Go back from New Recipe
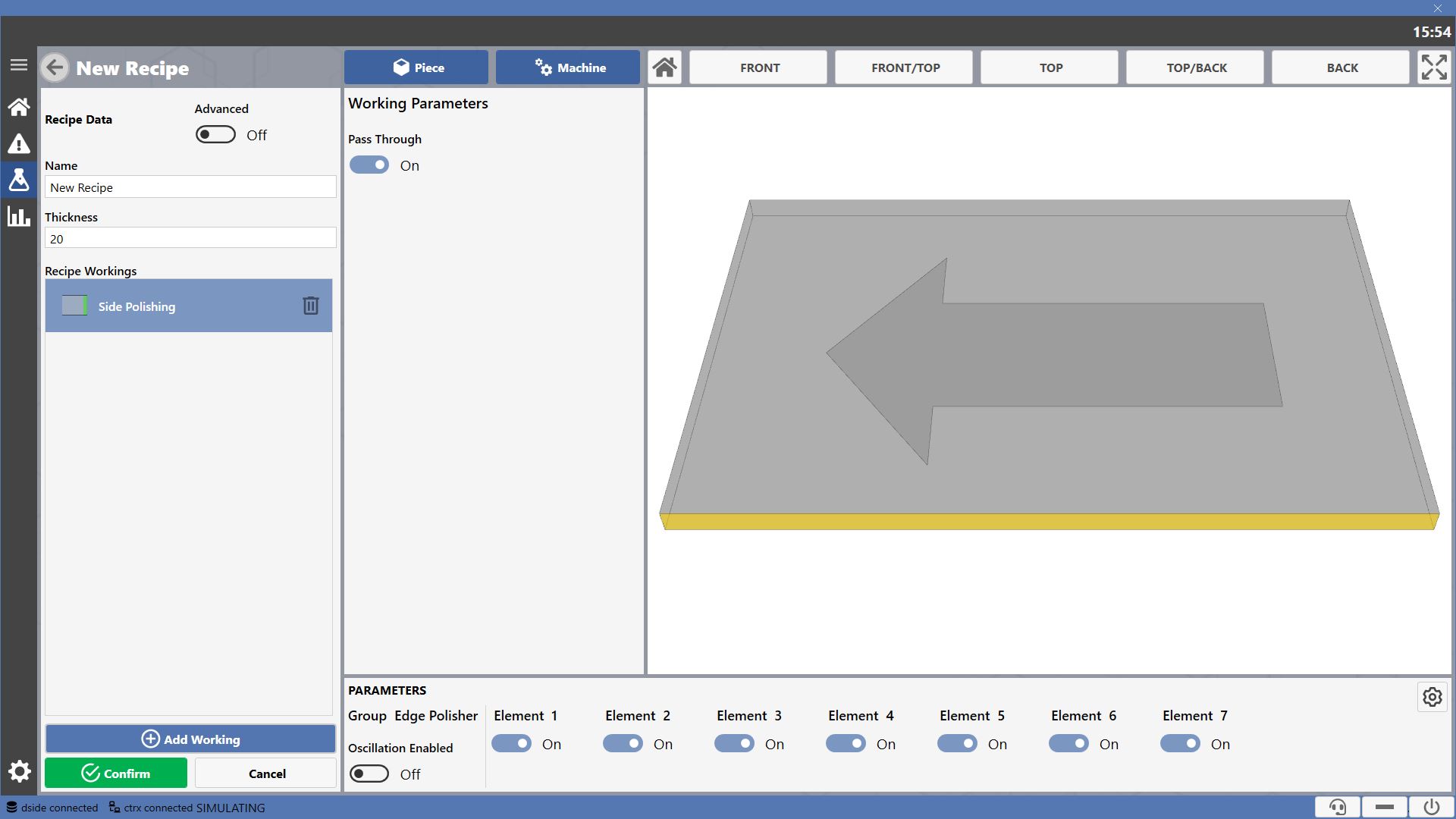 pyautogui.click(x=55, y=67)
